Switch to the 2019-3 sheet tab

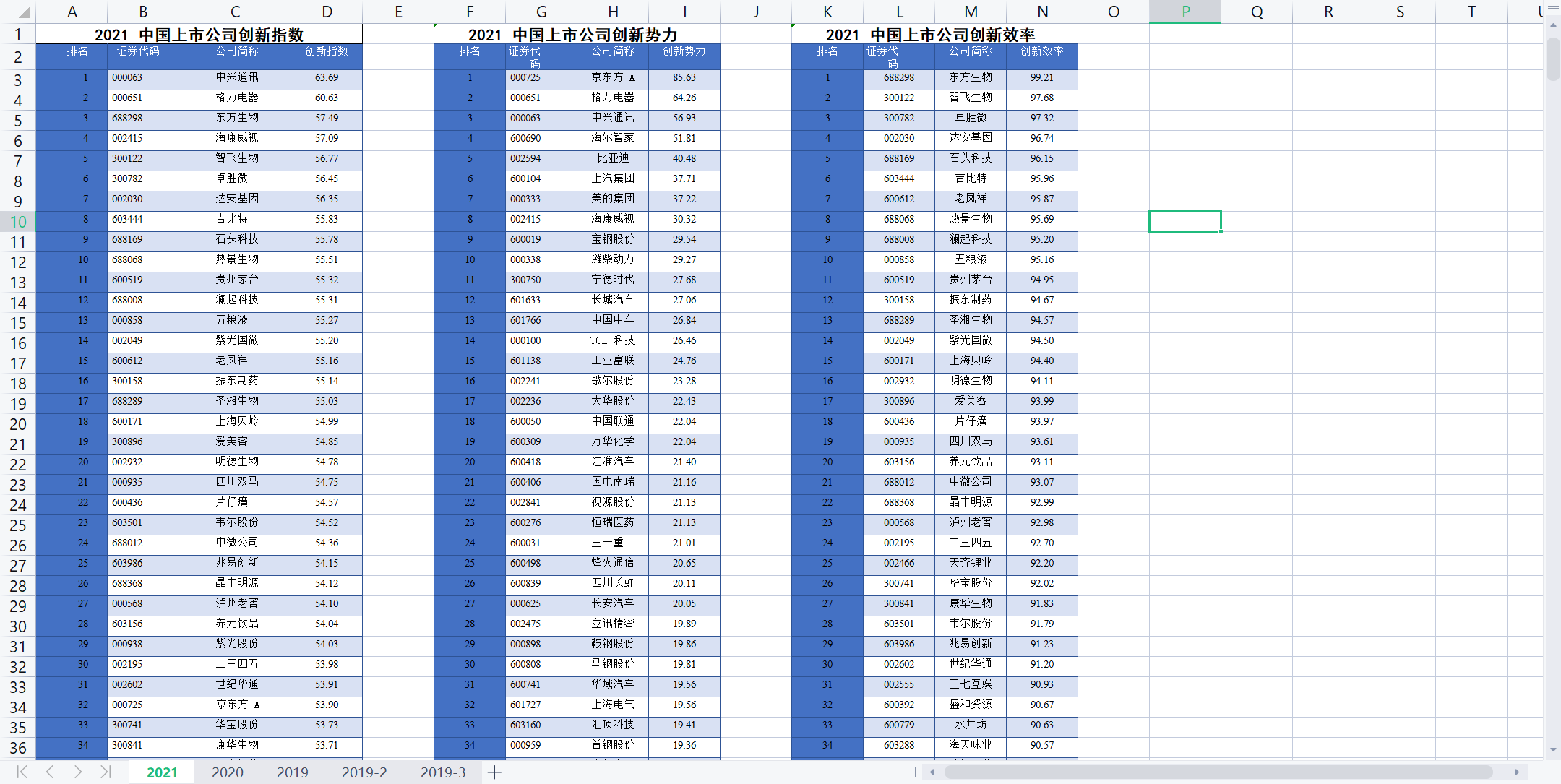[x=443, y=772]
